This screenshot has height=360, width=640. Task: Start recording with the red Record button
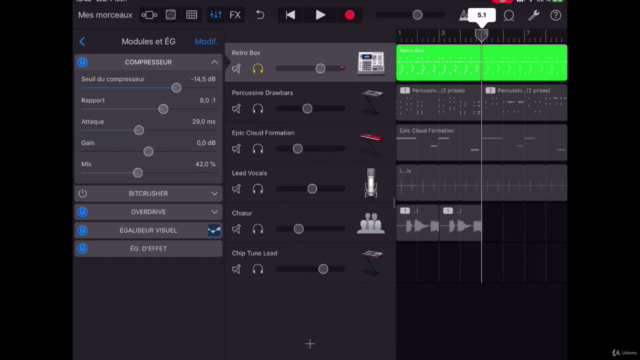tap(350, 15)
